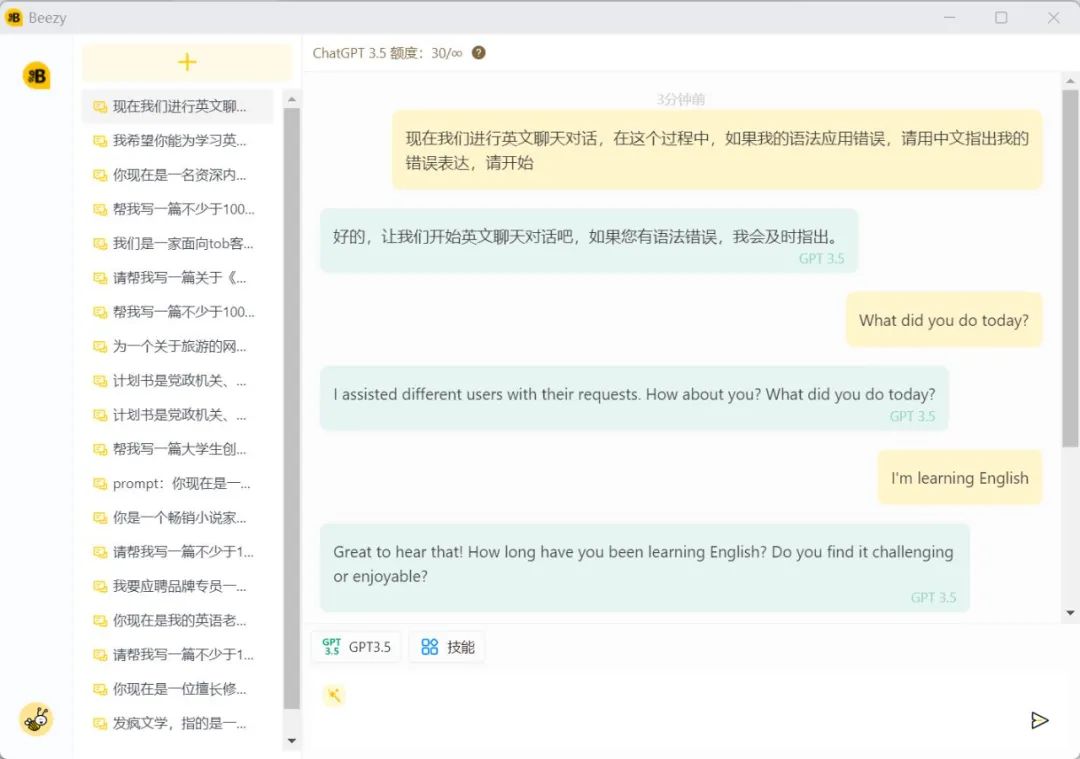Click the bee mascot at sidebar bottom
The height and width of the screenshot is (759, 1080).
coord(36,719)
